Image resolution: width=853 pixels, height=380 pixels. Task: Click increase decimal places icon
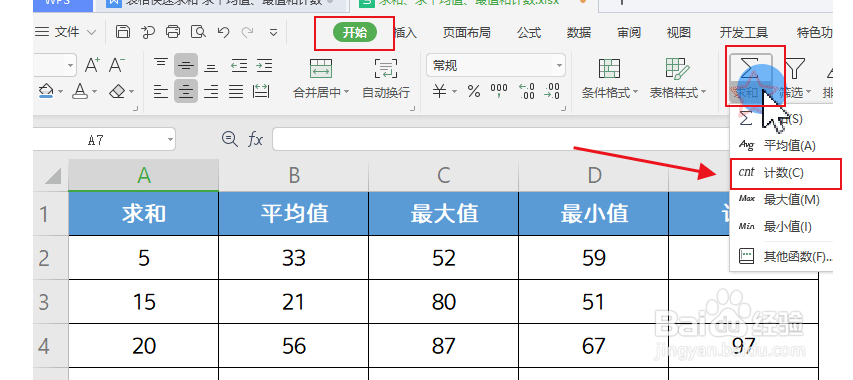pos(527,91)
